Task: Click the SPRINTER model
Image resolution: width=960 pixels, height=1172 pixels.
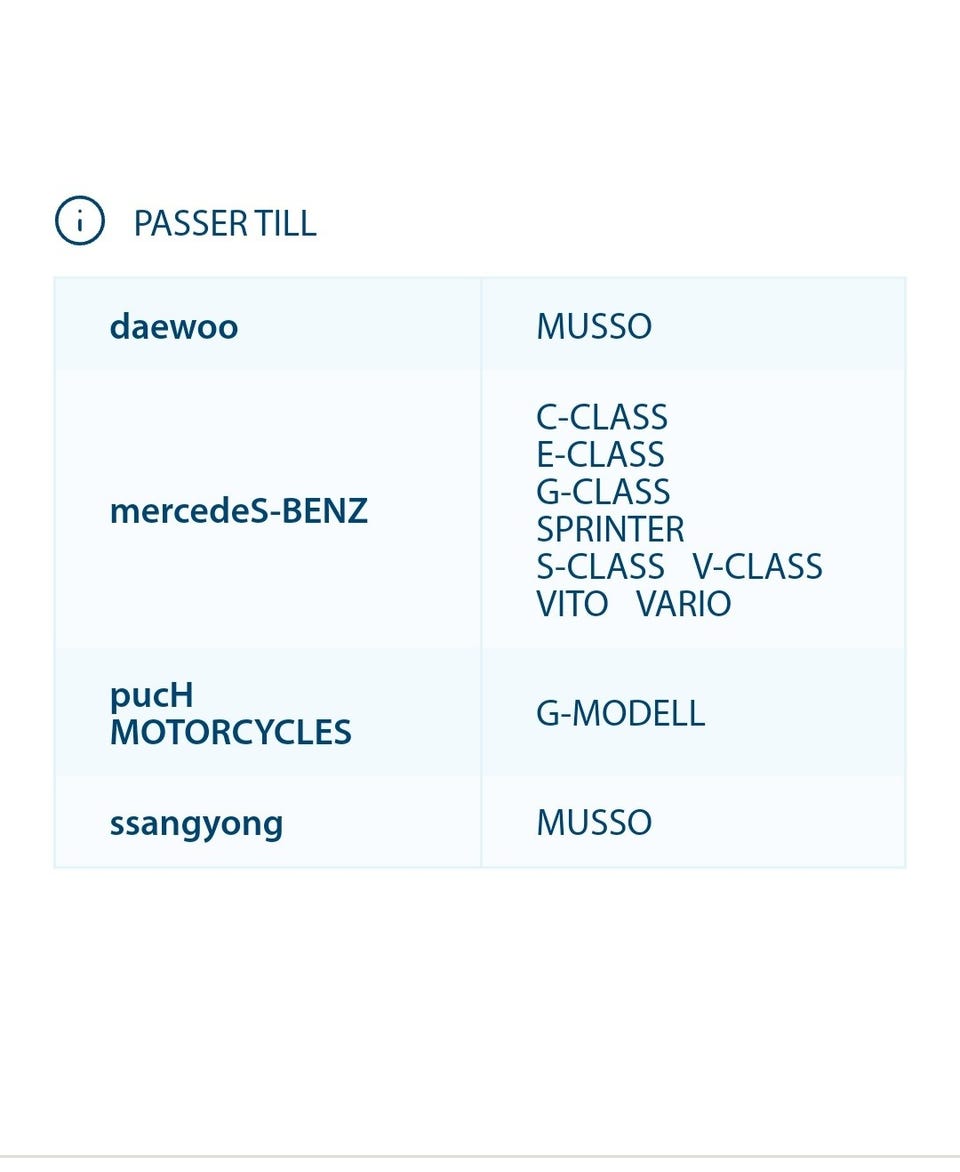Action: [610, 529]
